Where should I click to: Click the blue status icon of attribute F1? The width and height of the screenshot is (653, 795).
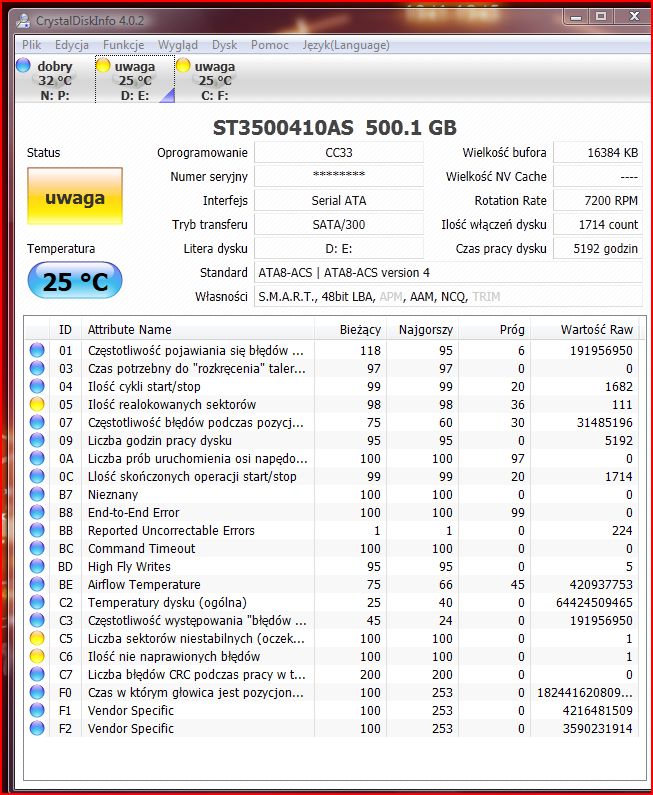click(37, 710)
